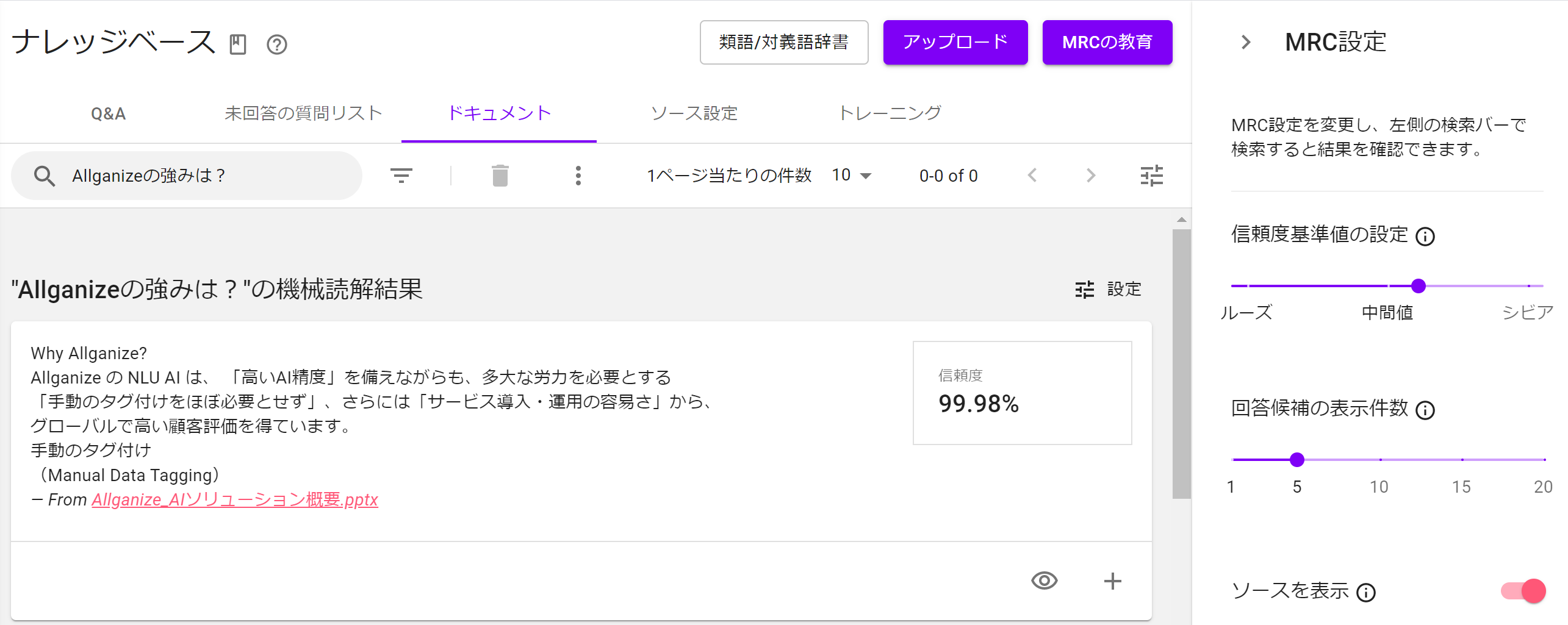
Task: Click the scrollbar up arrow
Action: 1182,220
